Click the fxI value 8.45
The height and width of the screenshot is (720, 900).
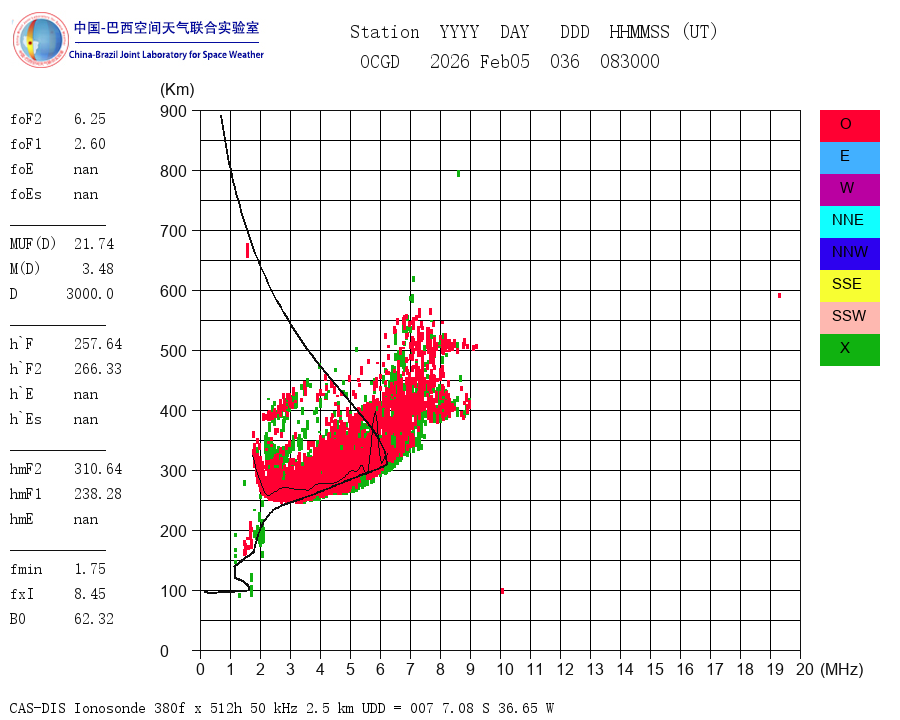pos(90,594)
